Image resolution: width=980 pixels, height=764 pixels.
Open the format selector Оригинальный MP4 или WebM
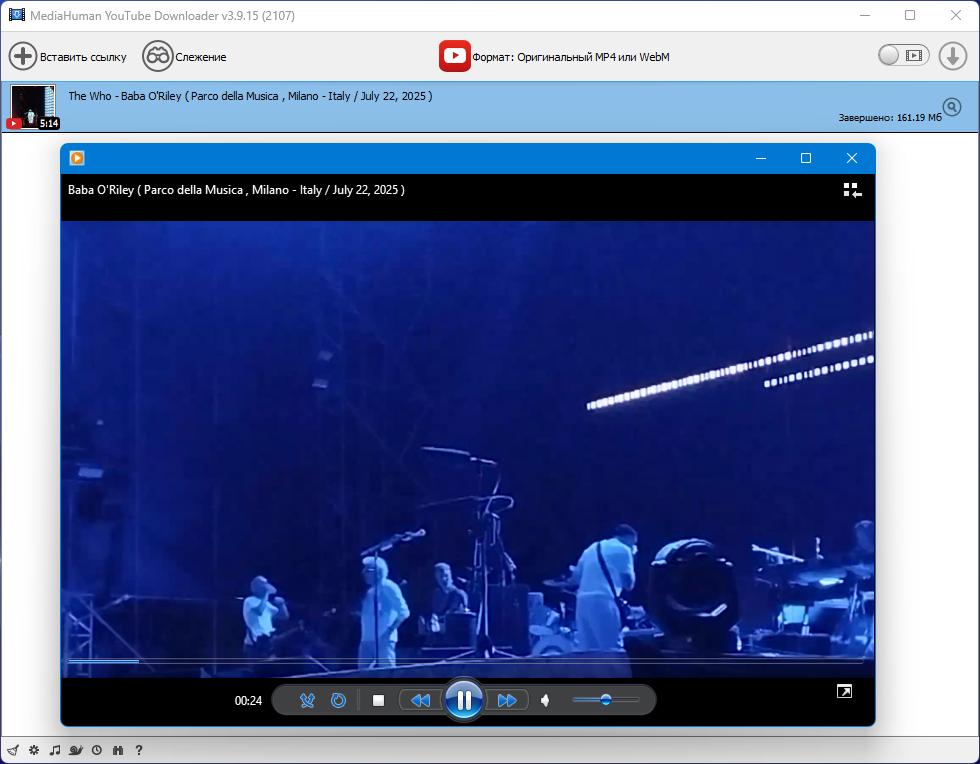click(x=554, y=56)
